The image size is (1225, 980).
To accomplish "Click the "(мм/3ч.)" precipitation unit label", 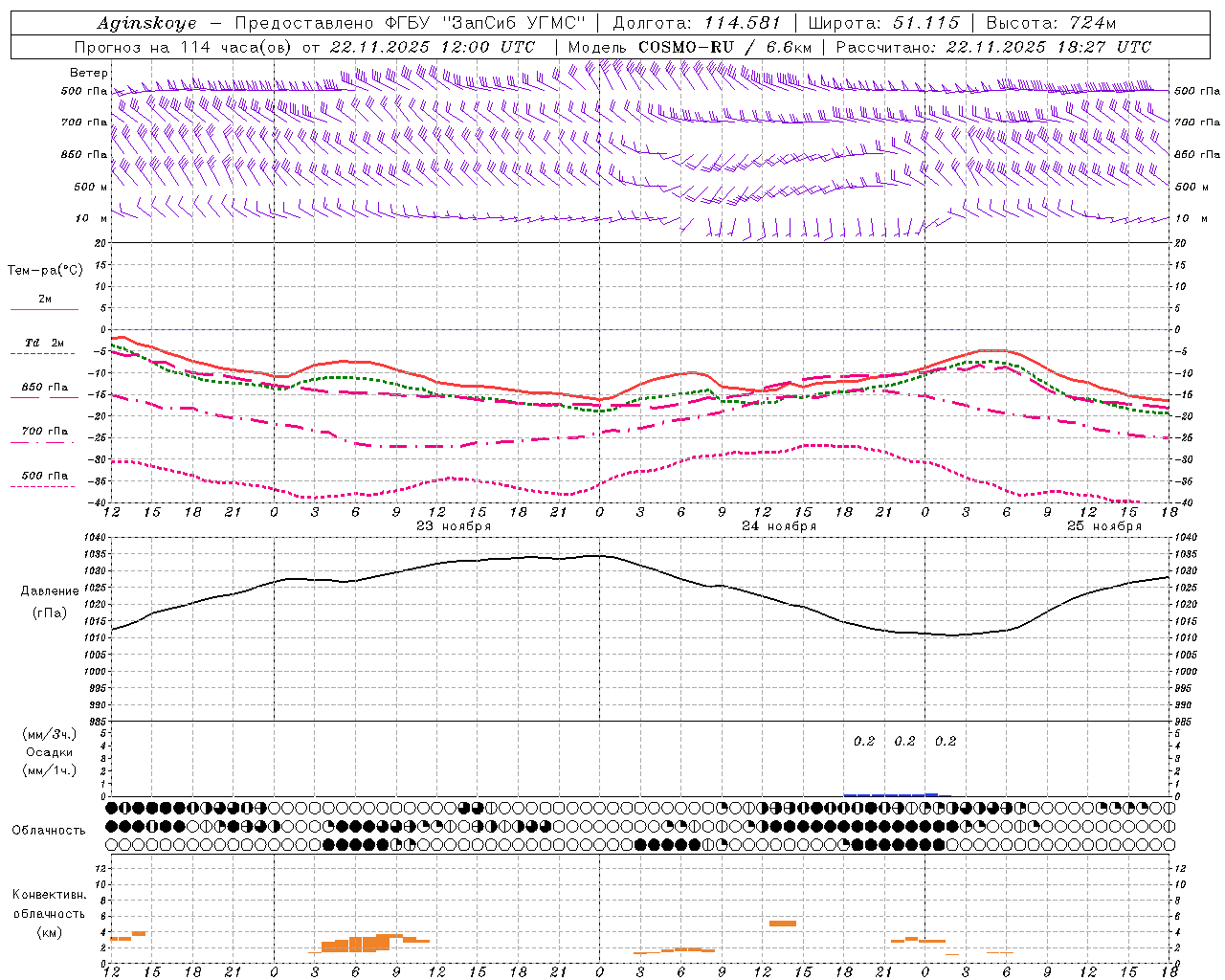I will coord(50,734).
